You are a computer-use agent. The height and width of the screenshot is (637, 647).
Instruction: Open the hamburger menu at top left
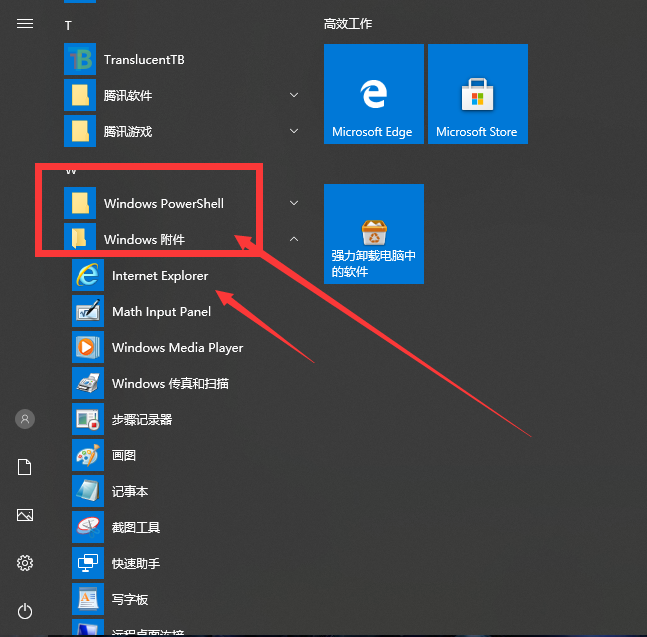click(x=25, y=24)
